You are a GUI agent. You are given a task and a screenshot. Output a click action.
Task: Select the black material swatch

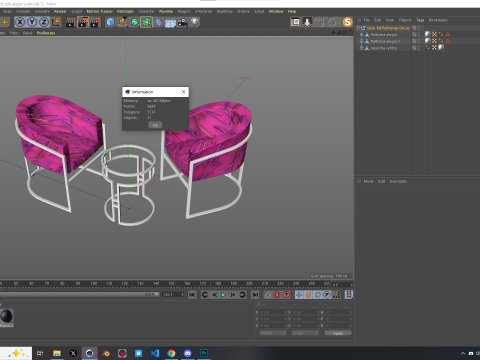click(7, 316)
